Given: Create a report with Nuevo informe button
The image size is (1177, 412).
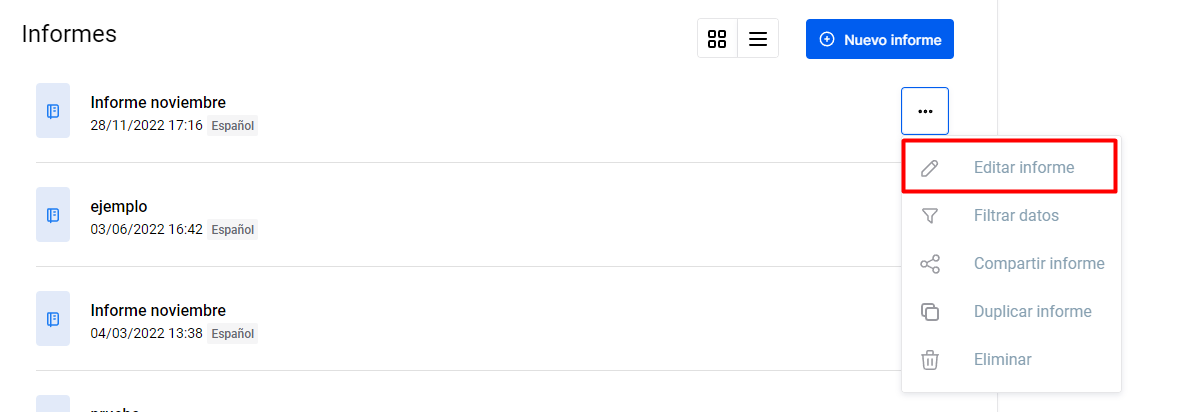Looking at the screenshot, I should 880,39.
